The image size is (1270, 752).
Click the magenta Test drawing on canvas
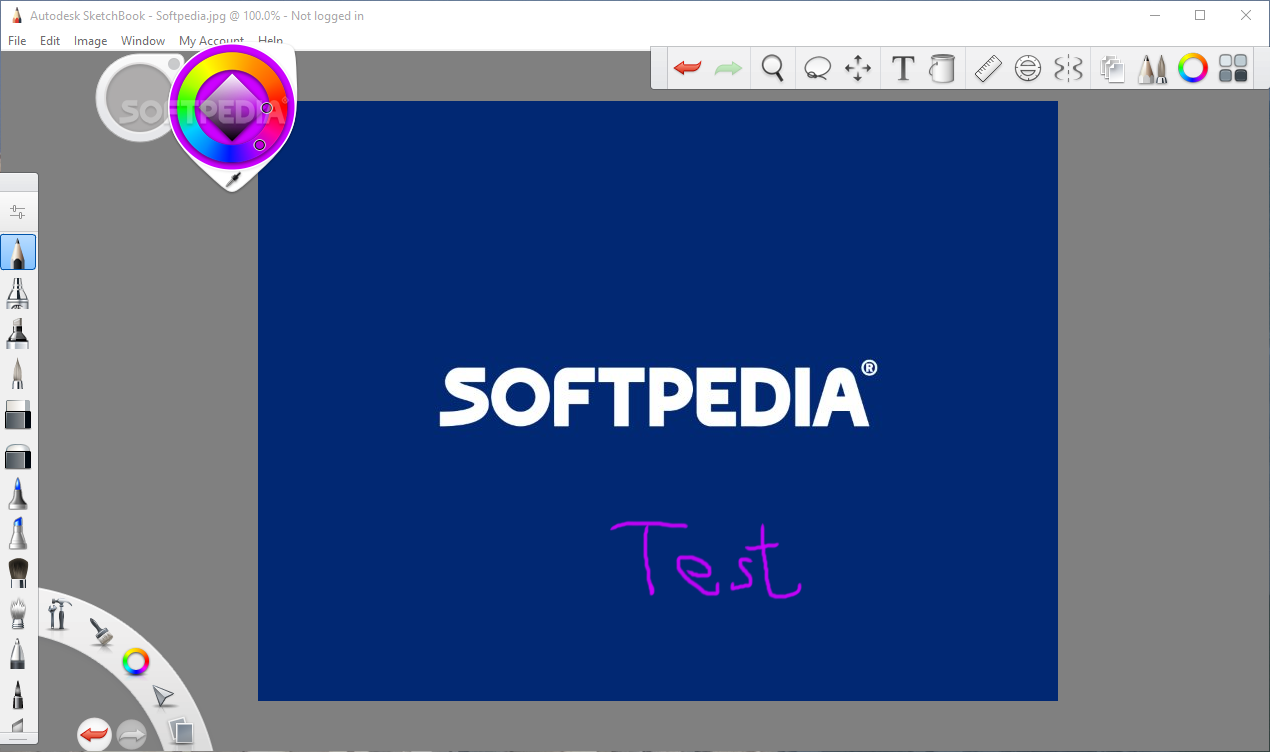point(706,559)
